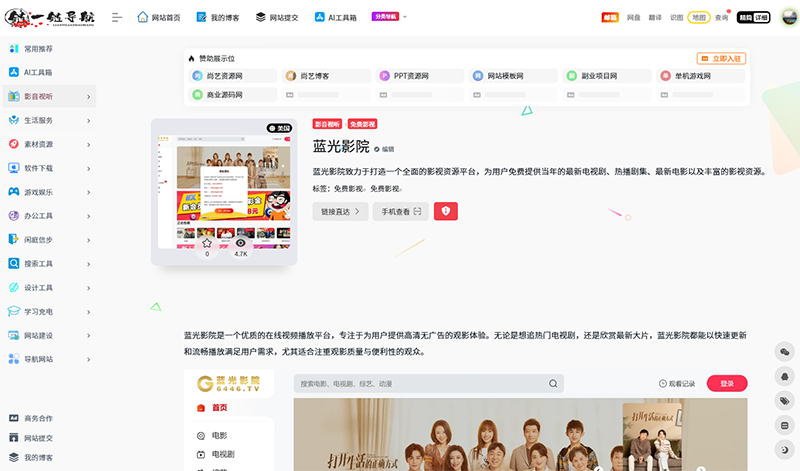Toggle the 精简/详细 display mode switch
Screen dimensions: 800x471
(x=754, y=17)
